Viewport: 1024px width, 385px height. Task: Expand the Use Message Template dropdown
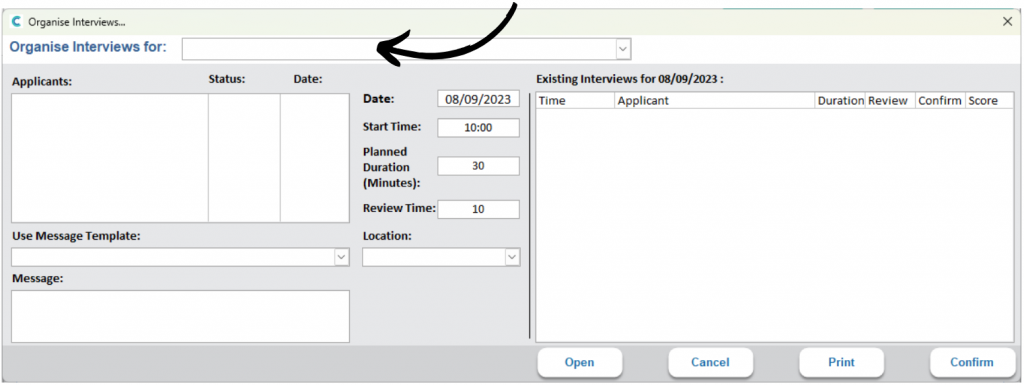point(342,257)
